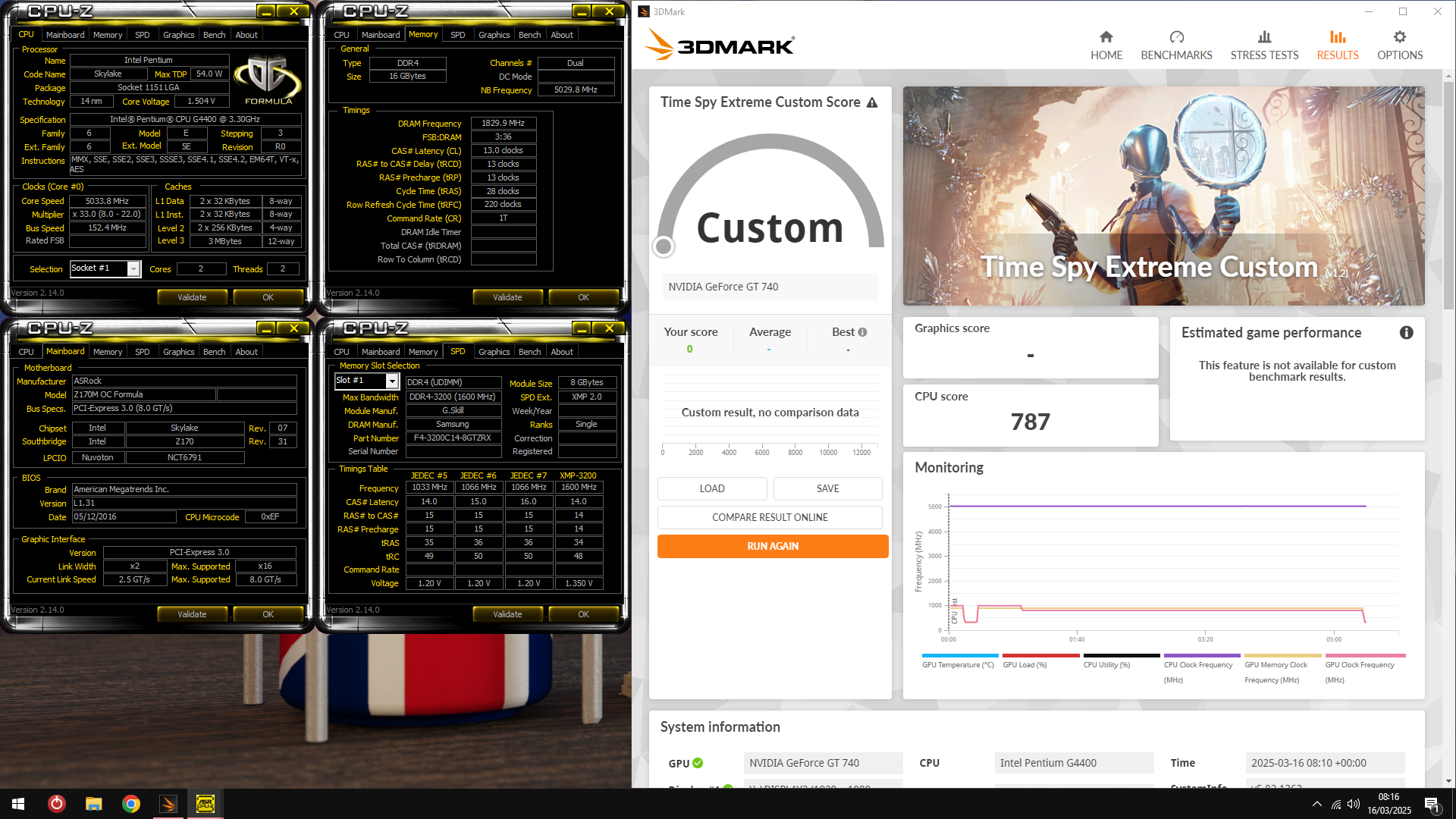Click Validate in the CPU tab window
This screenshot has width=1456, height=819.
point(192,297)
